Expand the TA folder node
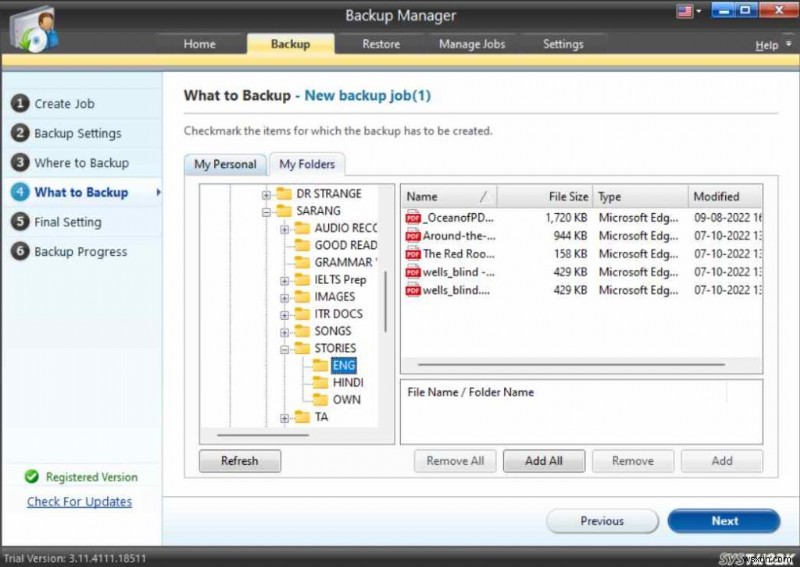This screenshot has width=800, height=567. click(x=285, y=418)
